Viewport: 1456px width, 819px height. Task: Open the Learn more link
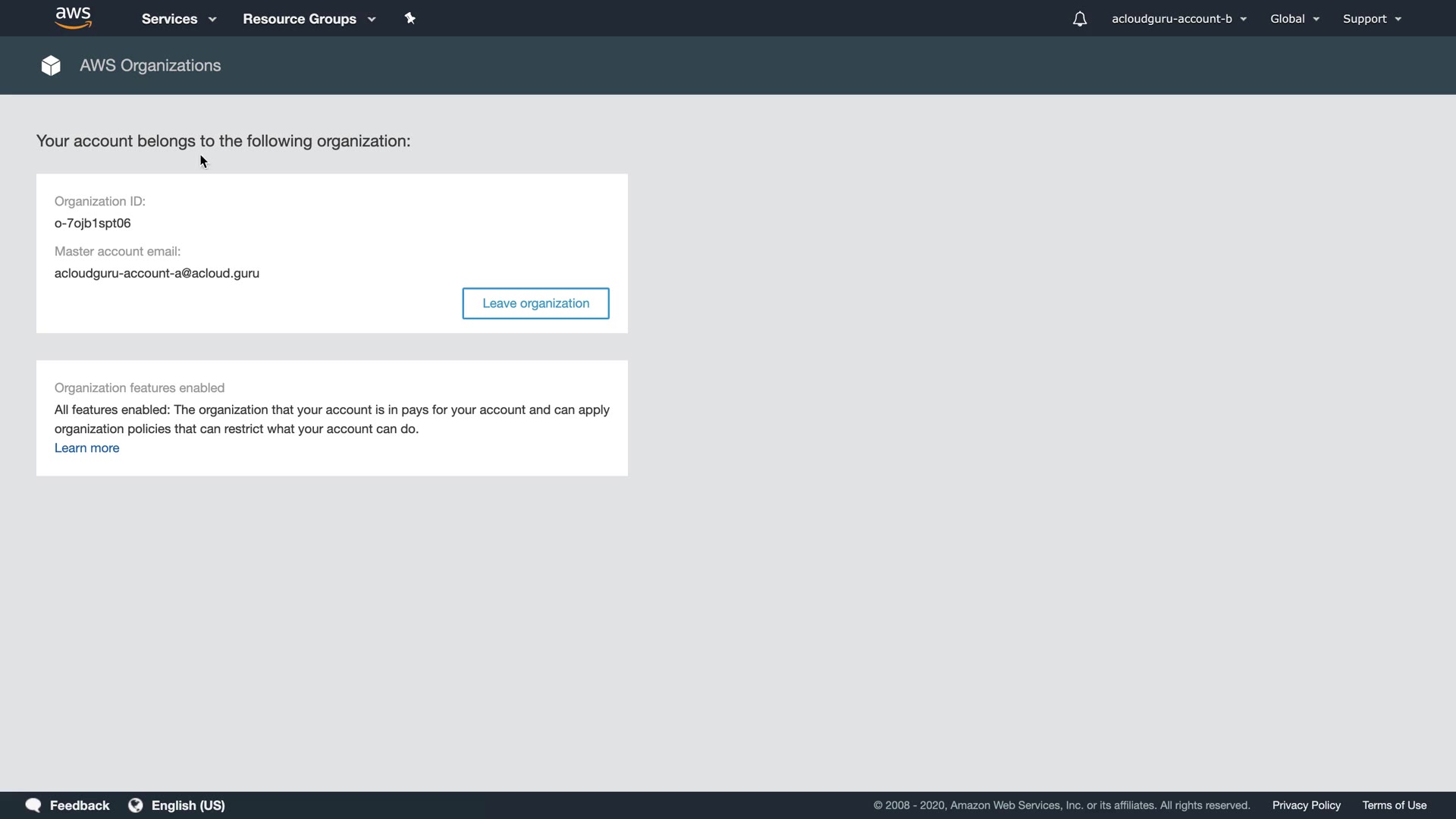click(86, 448)
